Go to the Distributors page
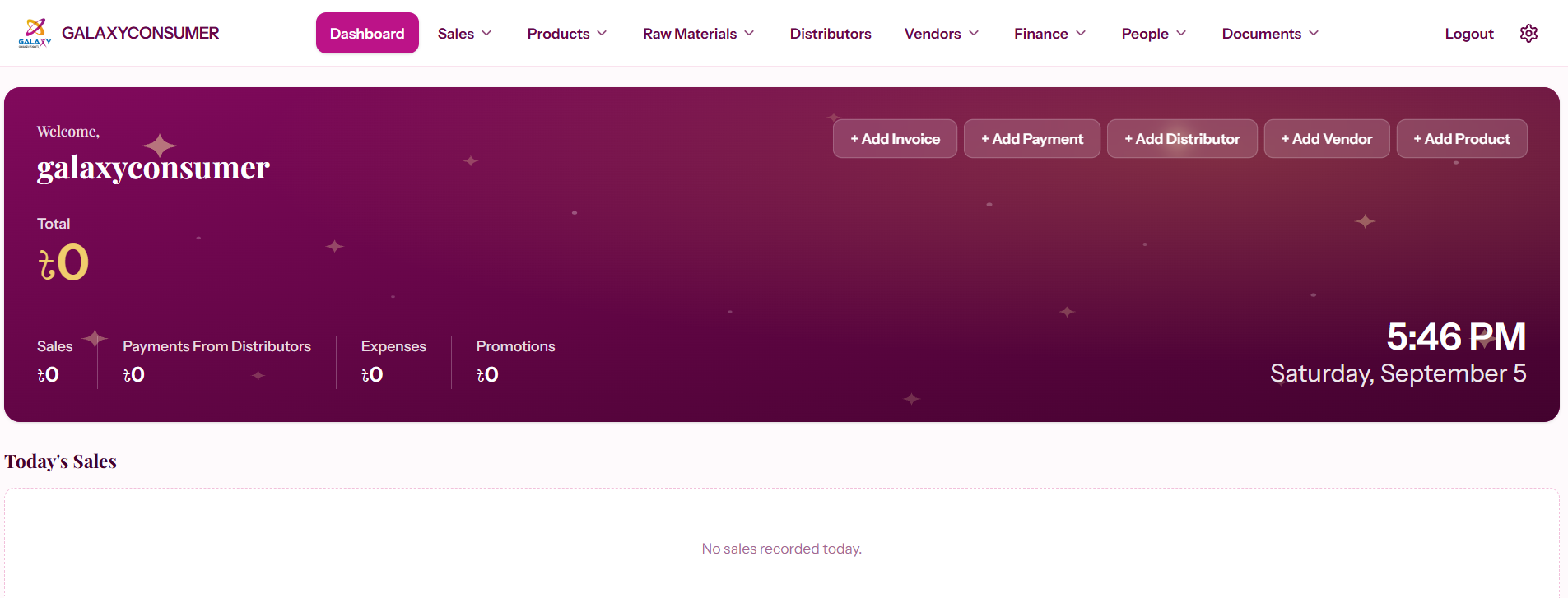Screen dimensions: 1568x598 [x=831, y=34]
